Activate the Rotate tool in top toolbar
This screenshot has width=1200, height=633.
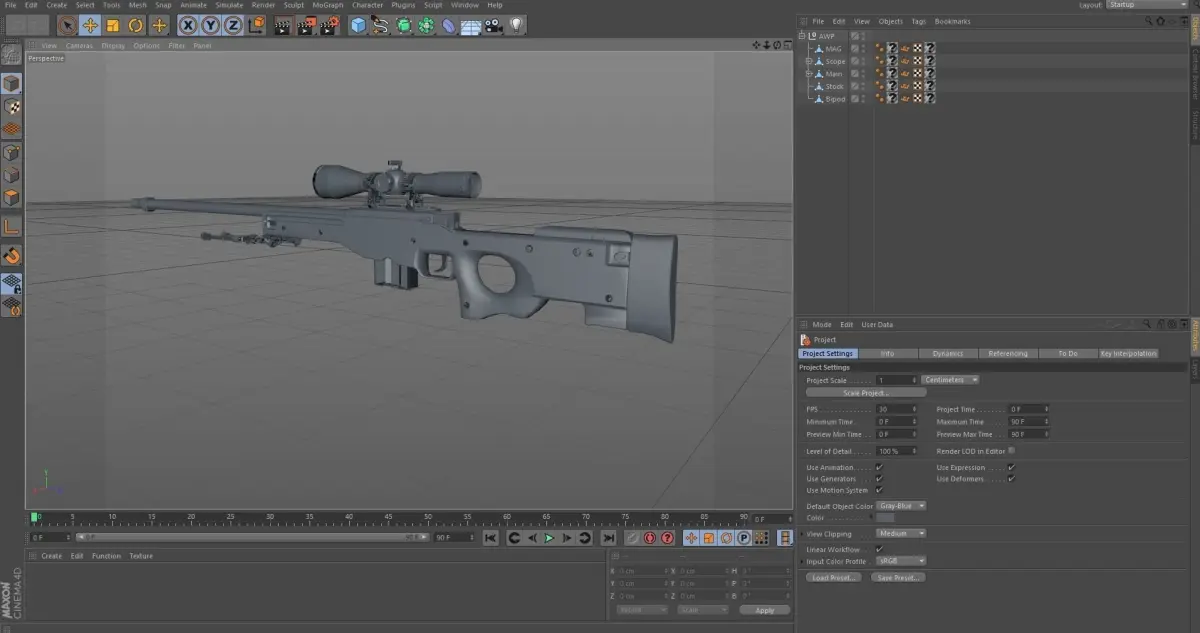coord(136,25)
